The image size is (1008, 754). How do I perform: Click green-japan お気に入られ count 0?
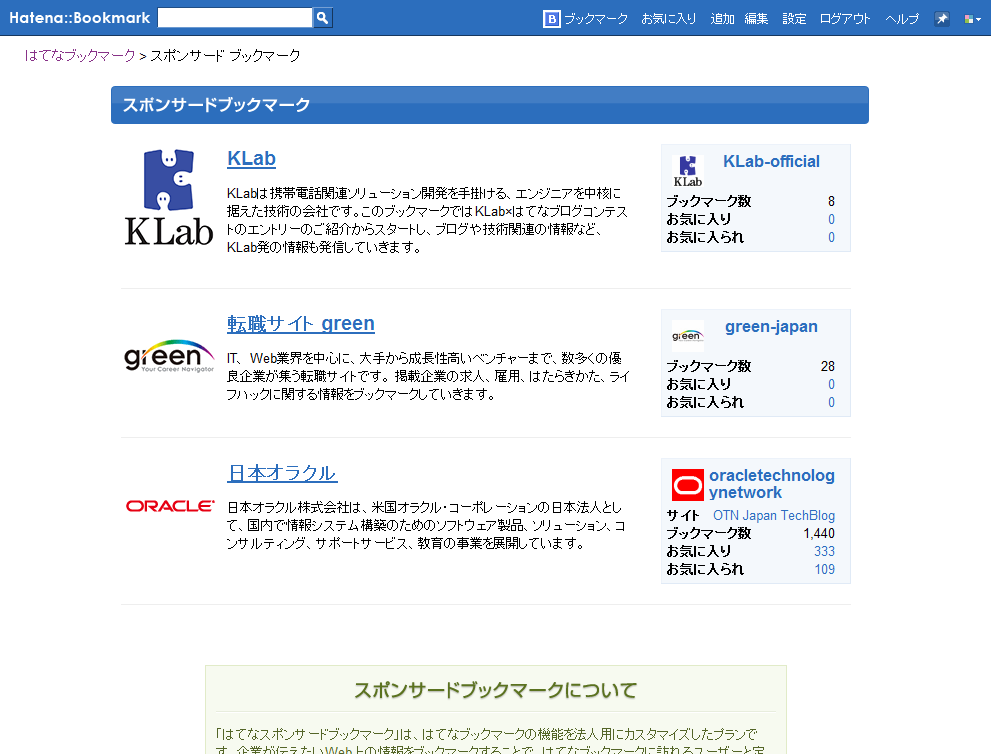[831, 402]
